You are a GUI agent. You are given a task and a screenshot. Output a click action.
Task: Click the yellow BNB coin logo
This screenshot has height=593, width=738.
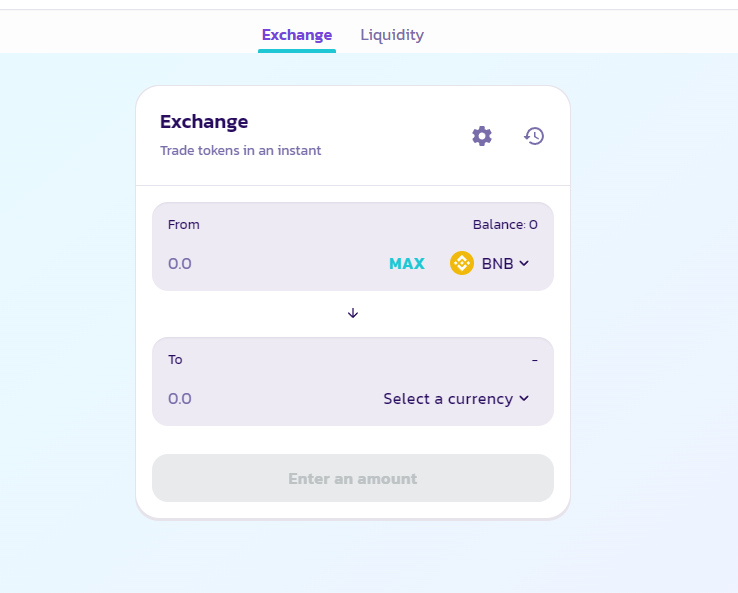pyautogui.click(x=462, y=263)
